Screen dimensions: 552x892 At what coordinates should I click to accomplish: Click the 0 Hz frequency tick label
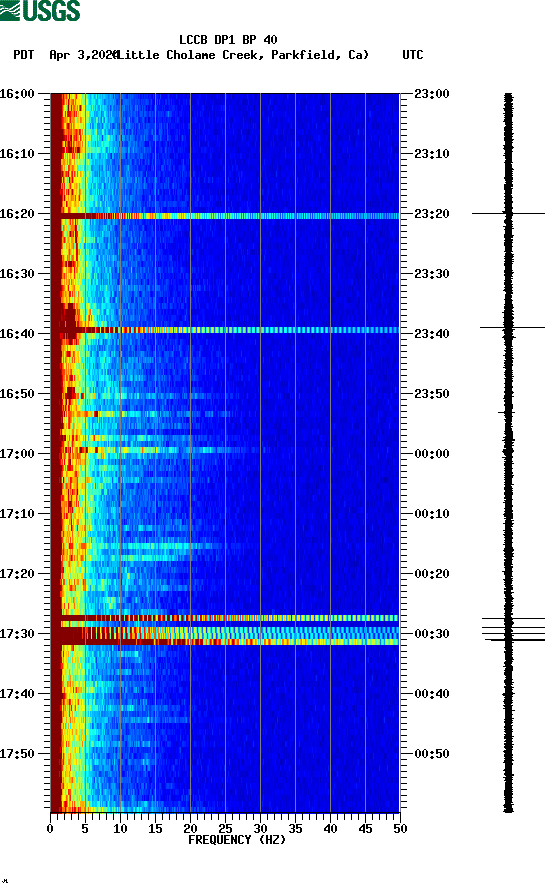click(x=50, y=829)
